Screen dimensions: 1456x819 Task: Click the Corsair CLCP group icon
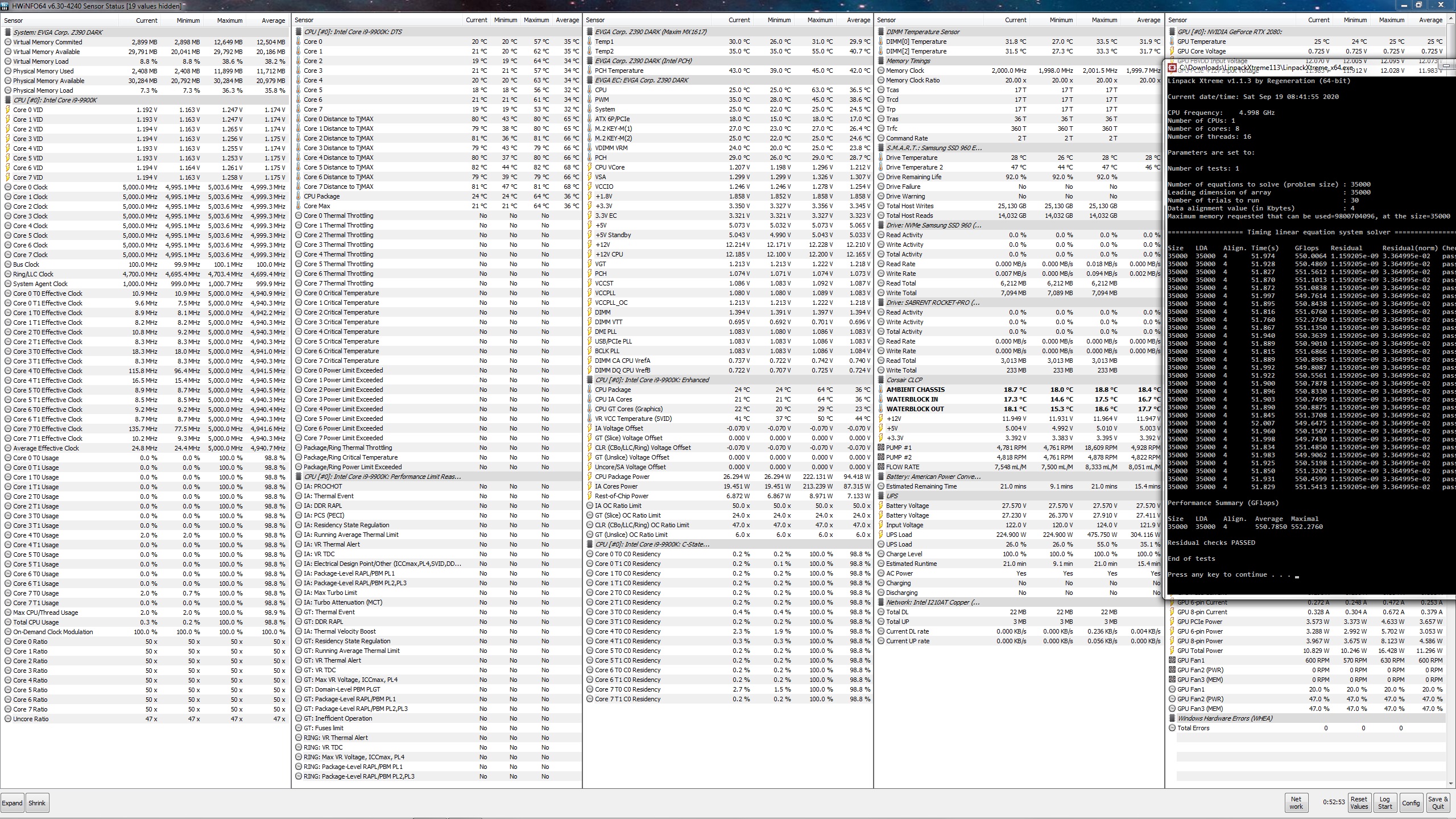coord(882,380)
